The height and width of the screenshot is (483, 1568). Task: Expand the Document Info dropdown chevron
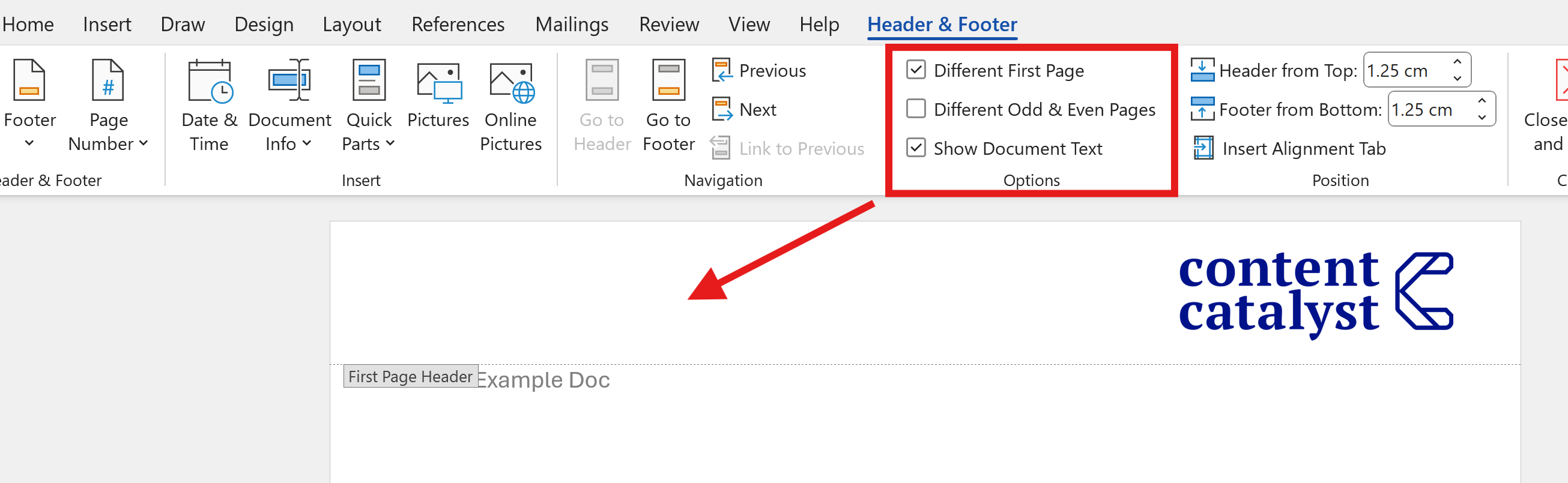[307, 143]
